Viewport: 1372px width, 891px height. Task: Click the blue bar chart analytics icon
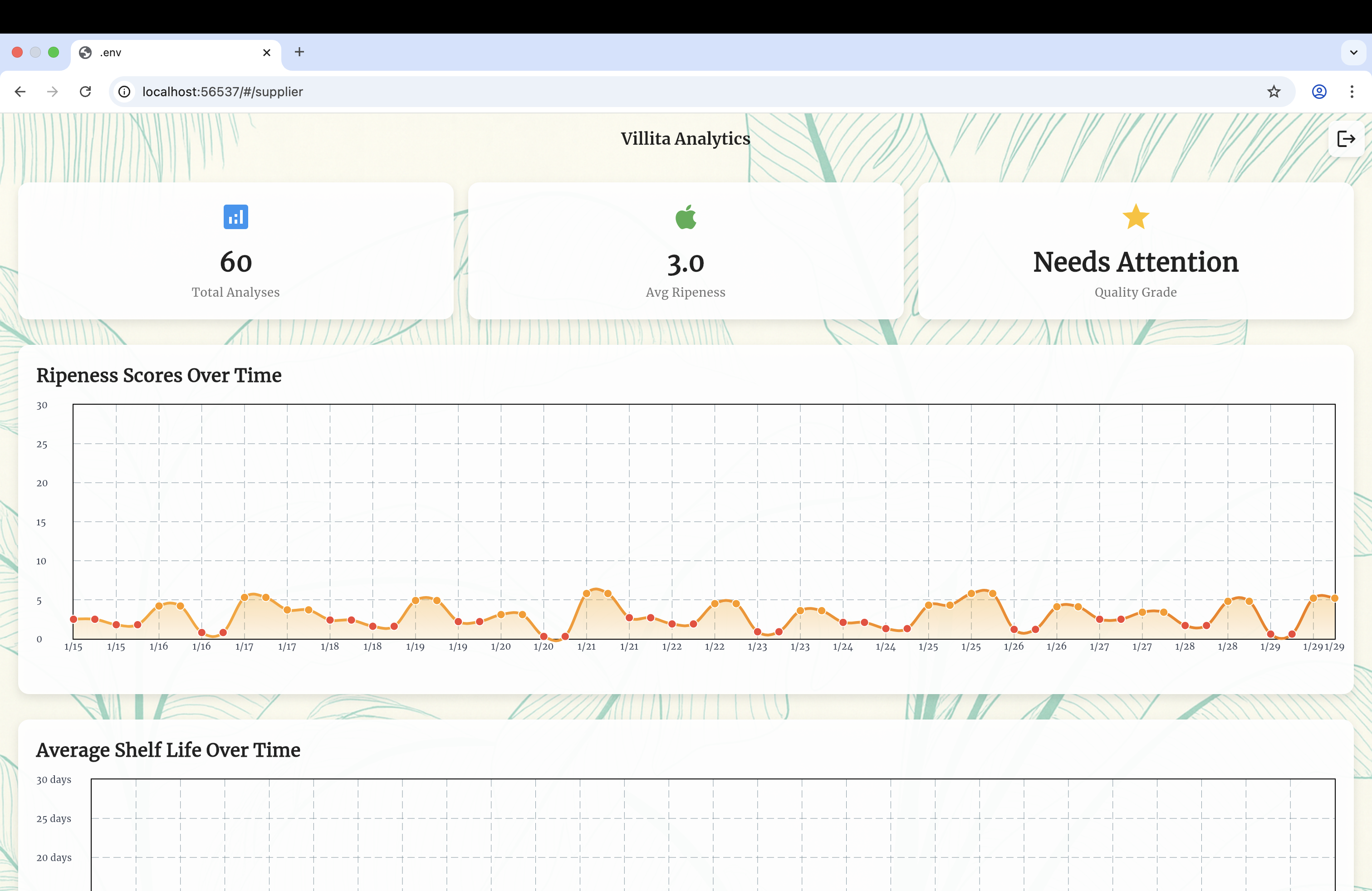[236, 217]
